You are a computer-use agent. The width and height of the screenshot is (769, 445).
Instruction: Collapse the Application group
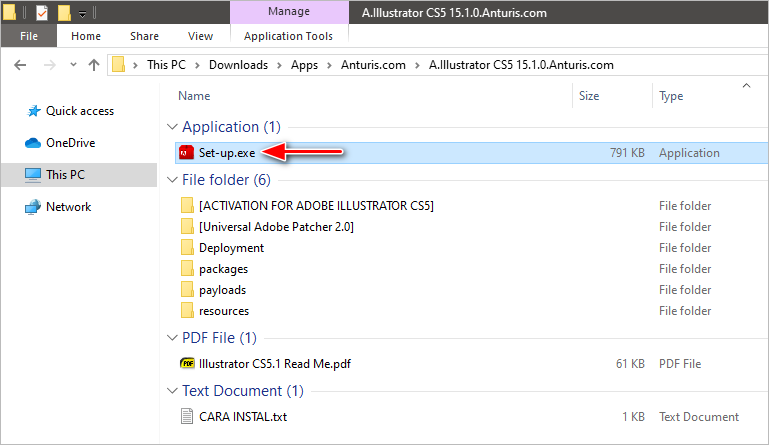click(170, 128)
